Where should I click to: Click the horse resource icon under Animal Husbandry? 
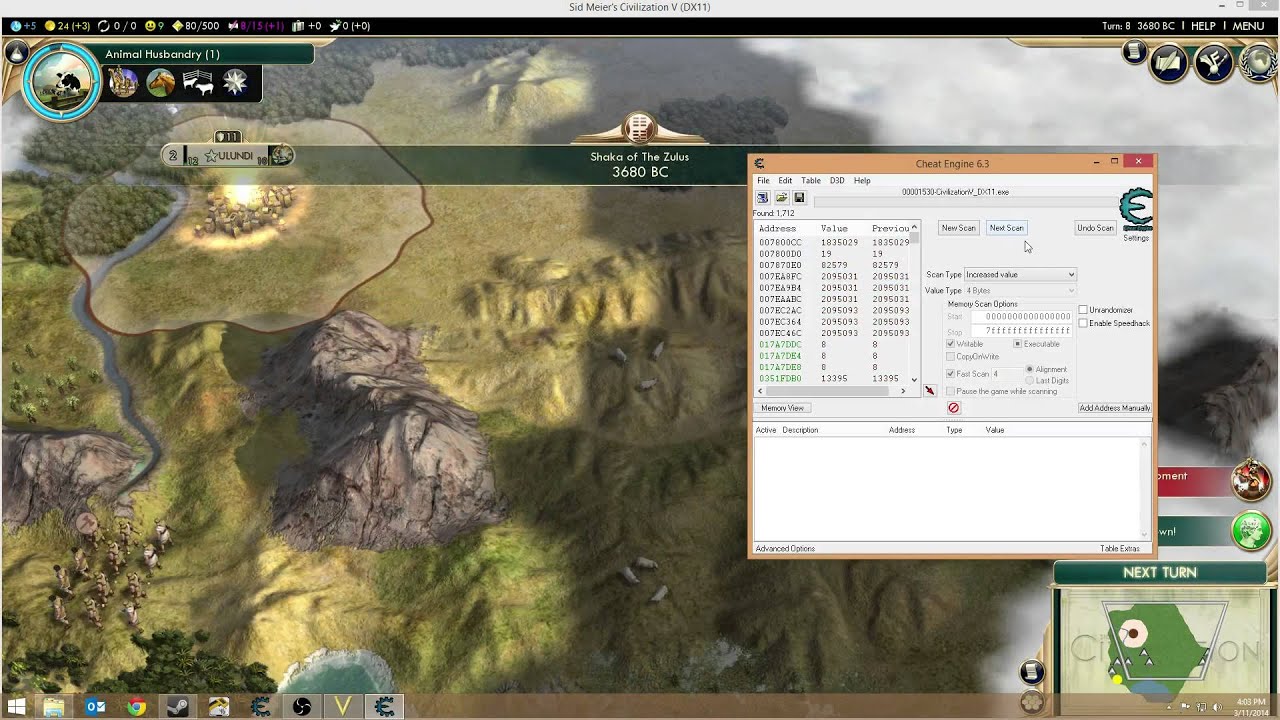[x=161, y=83]
